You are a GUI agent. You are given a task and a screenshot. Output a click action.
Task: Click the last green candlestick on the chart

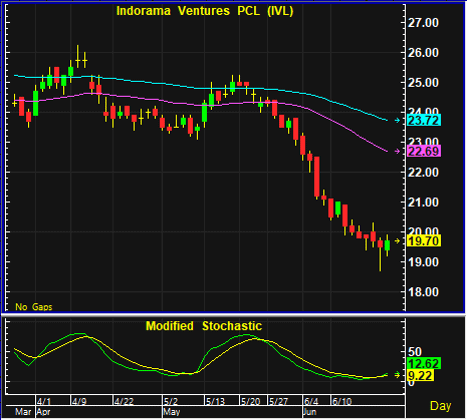387,245
